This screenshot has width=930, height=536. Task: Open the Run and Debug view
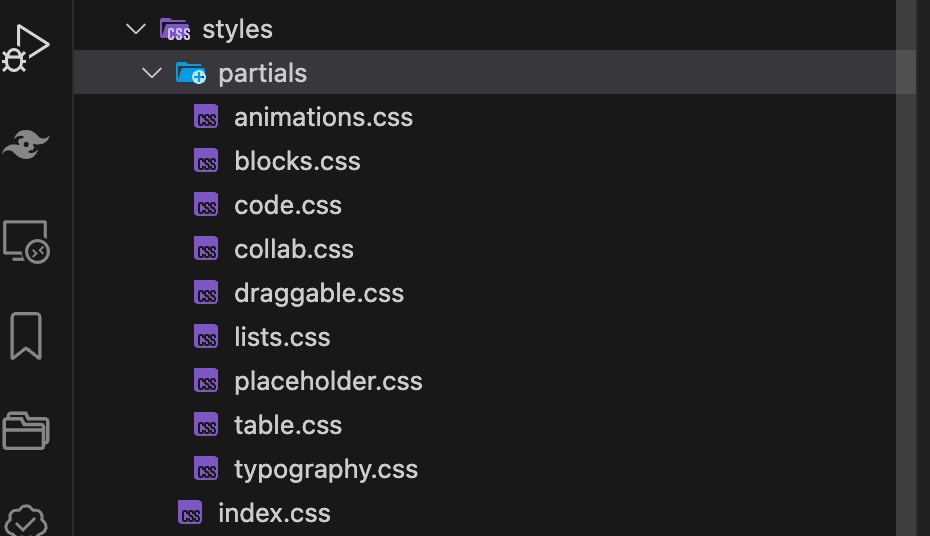(x=27, y=48)
